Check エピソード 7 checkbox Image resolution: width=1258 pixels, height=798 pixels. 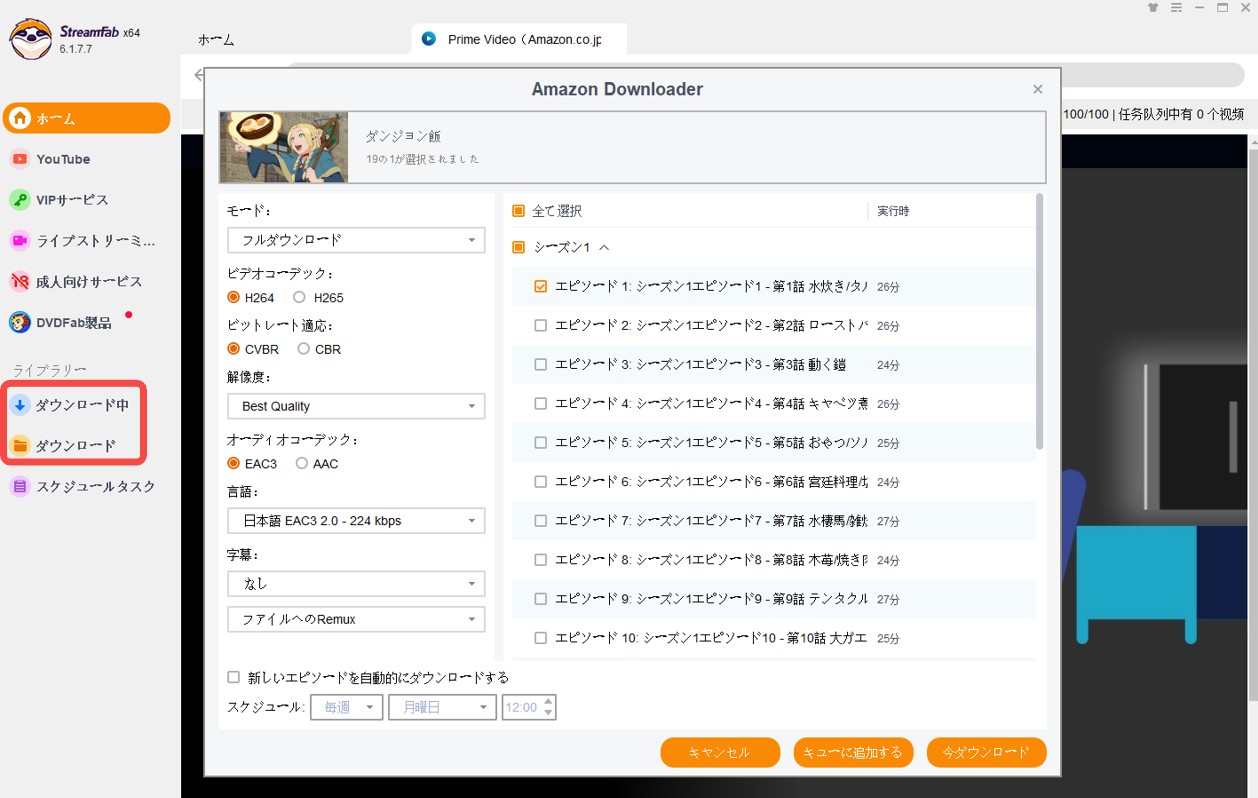[540, 520]
